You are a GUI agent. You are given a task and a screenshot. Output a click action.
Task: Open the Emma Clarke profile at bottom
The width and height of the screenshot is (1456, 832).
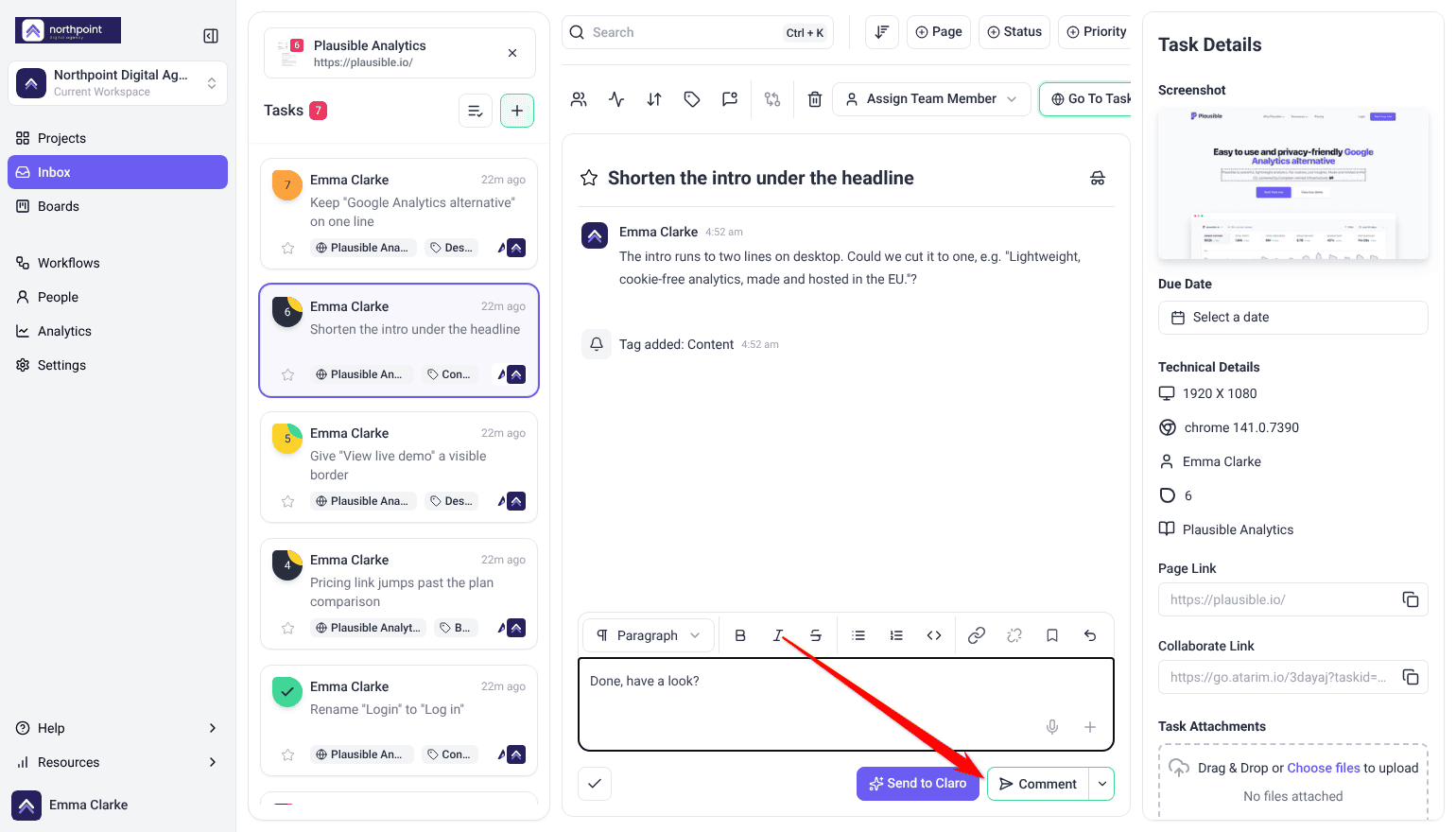(x=70, y=806)
